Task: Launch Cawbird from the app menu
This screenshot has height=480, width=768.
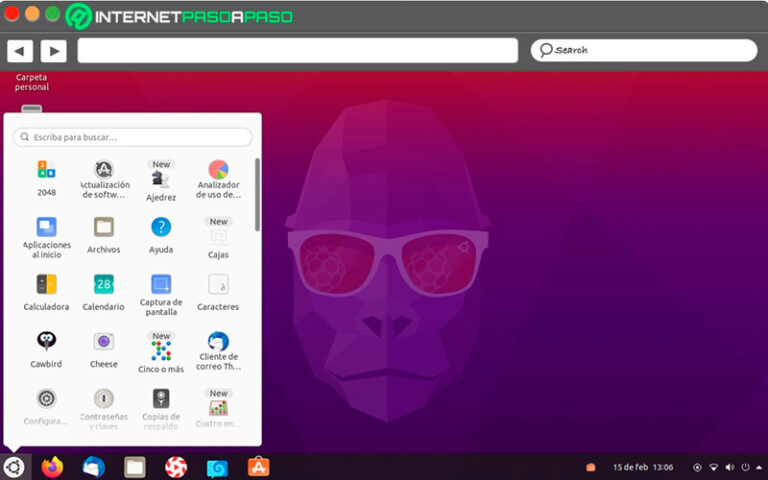Action: (x=46, y=342)
